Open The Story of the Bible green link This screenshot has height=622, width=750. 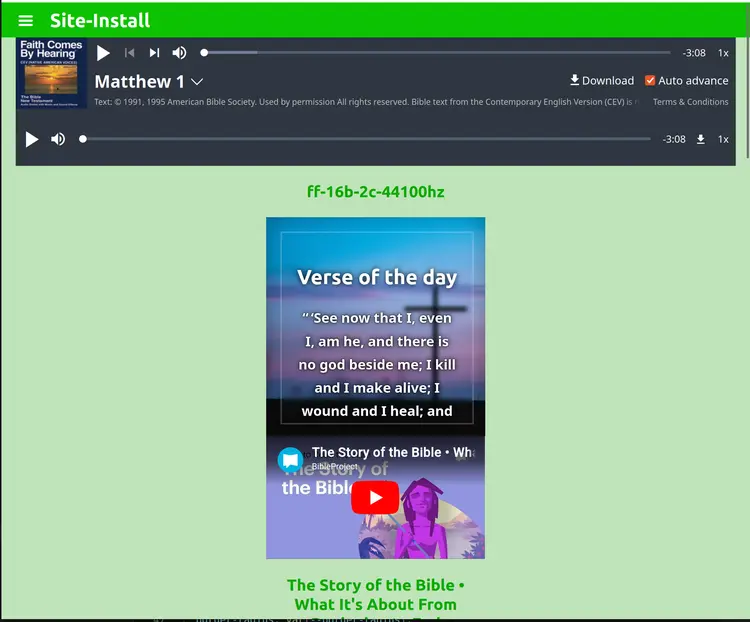click(375, 595)
